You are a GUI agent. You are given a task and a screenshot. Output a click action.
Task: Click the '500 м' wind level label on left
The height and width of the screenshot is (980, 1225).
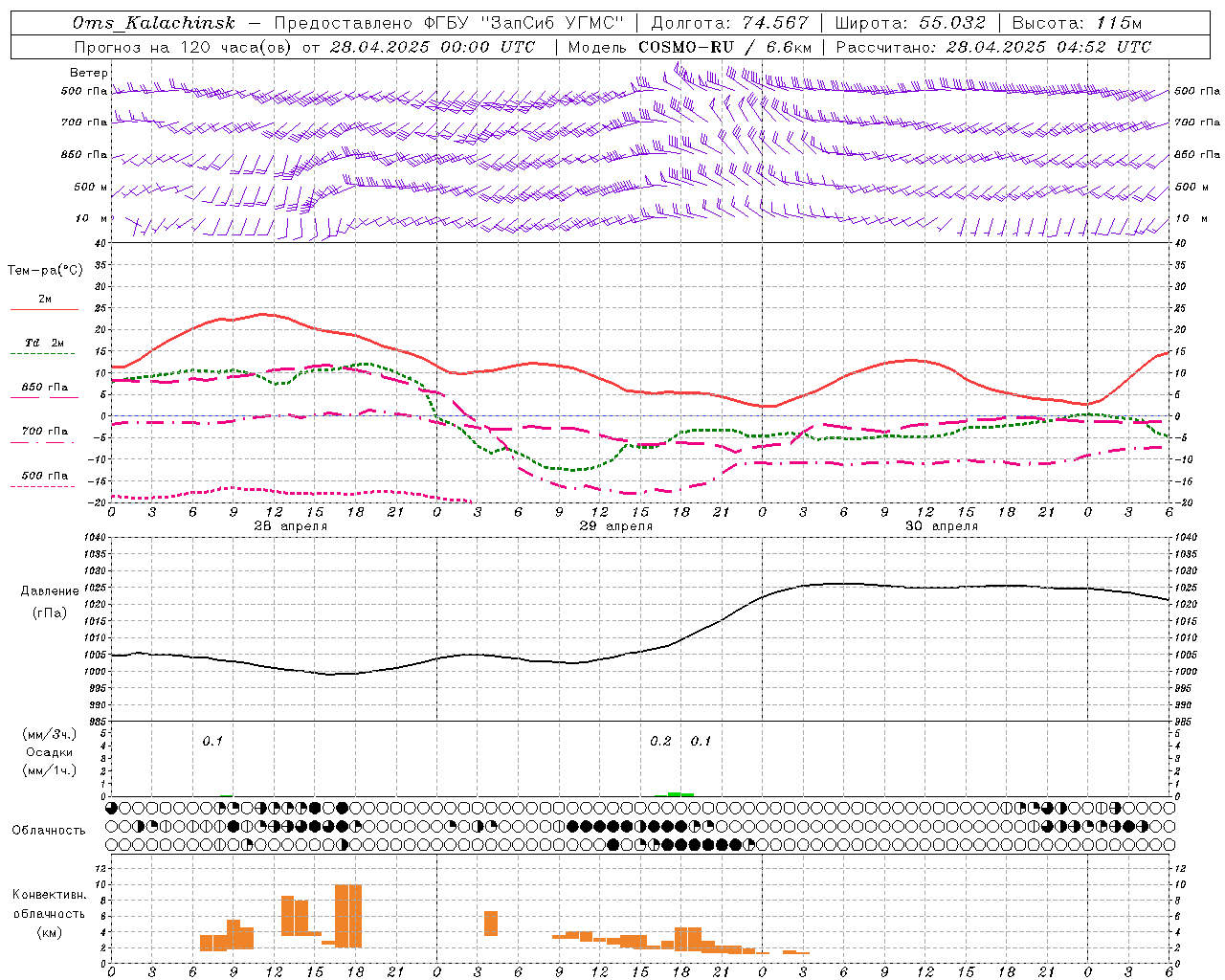pos(91,187)
